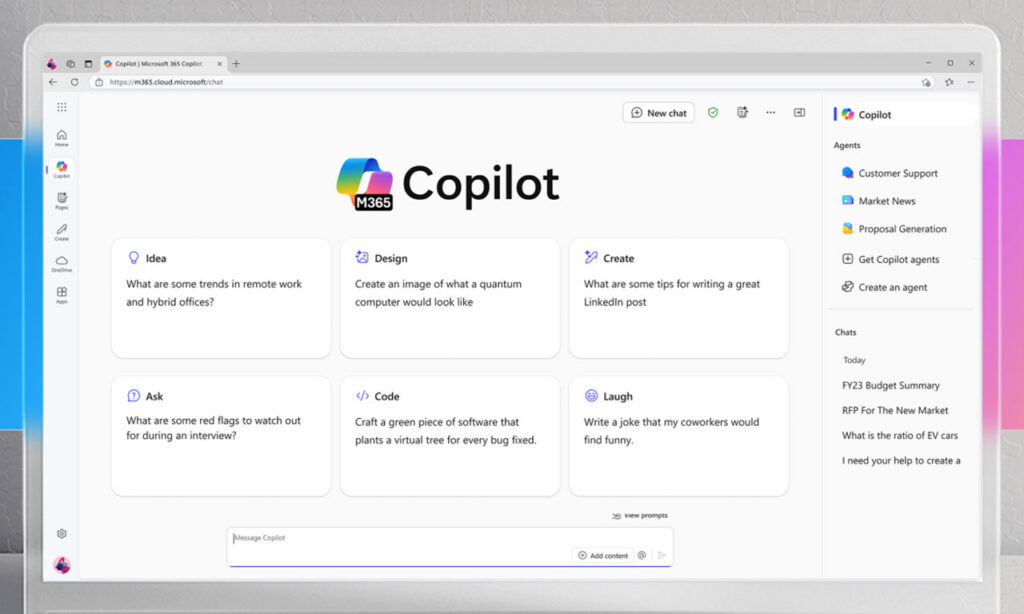Viewport: 1024px width, 614px height.
Task: Click the tab actions icon in title bar
Action: pos(88,63)
